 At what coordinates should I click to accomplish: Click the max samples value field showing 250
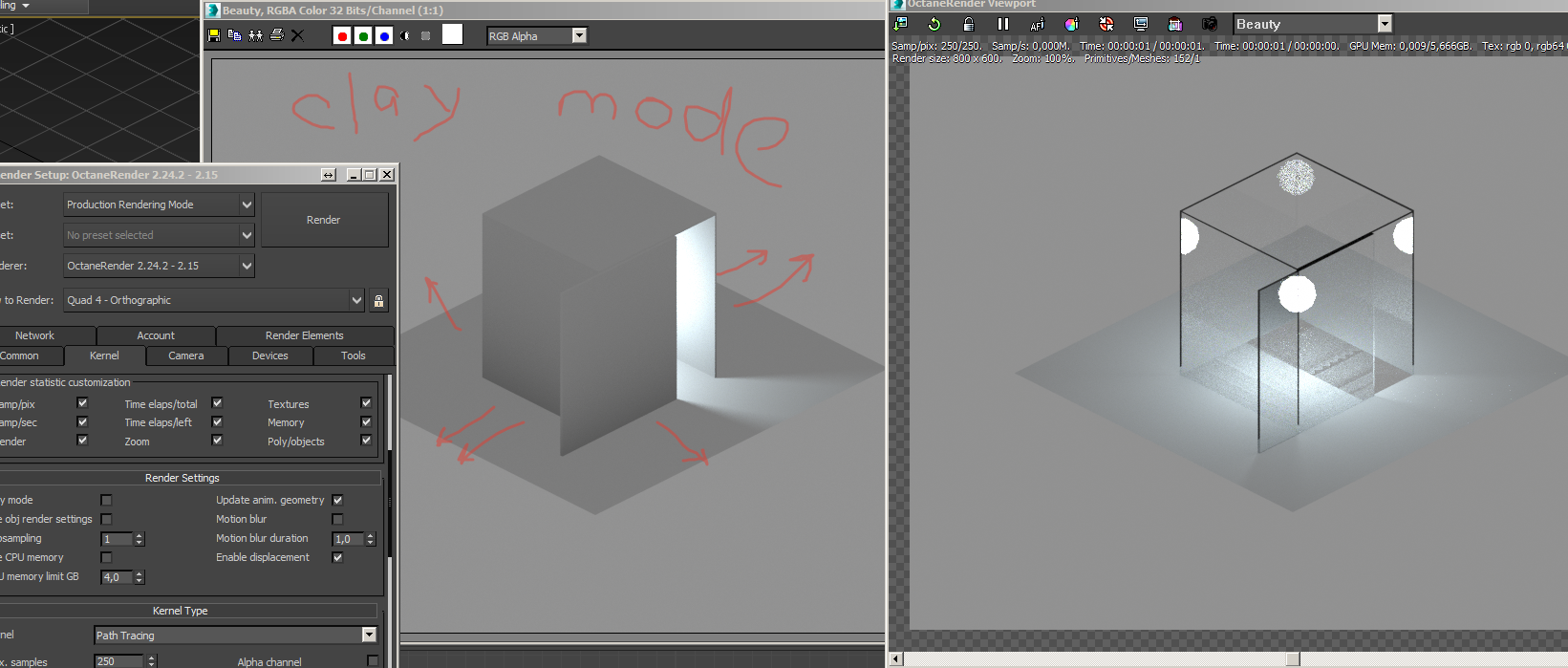pyautogui.click(x=118, y=661)
